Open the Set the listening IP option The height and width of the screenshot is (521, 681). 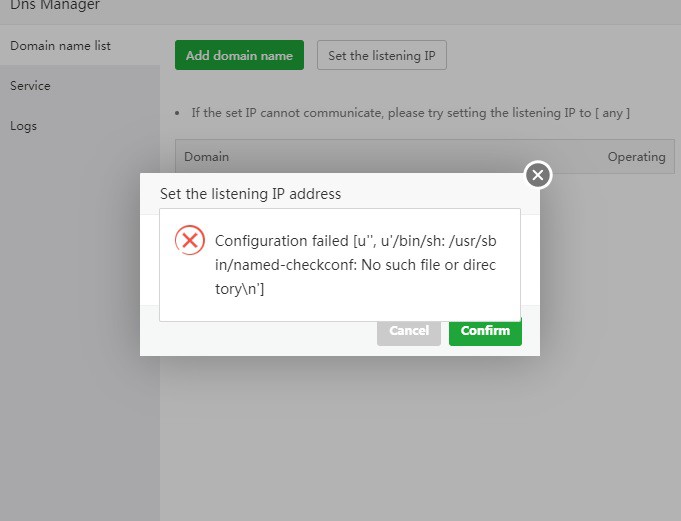[x=381, y=55]
